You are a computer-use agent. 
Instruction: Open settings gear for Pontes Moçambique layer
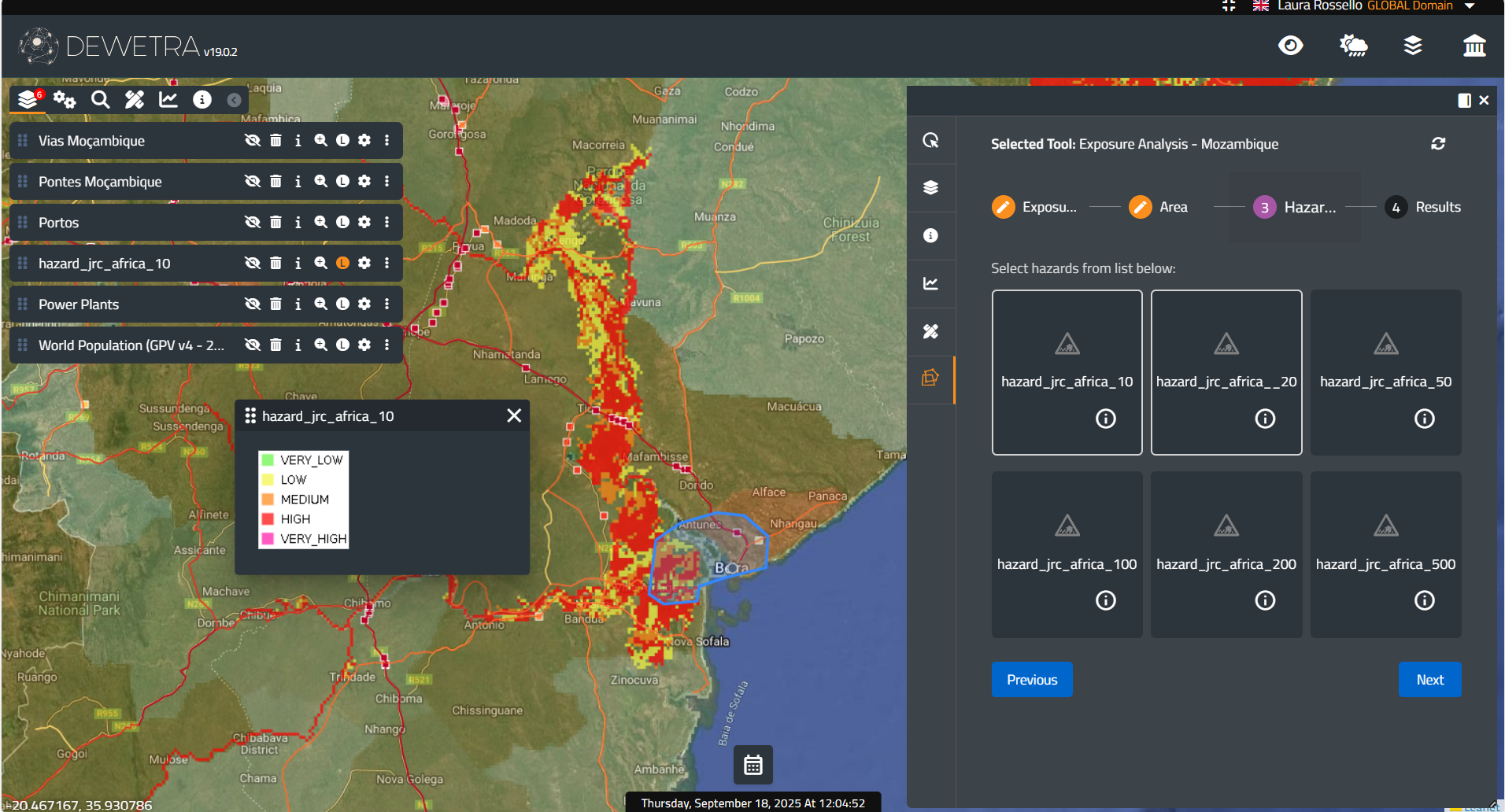click(364, 181)
